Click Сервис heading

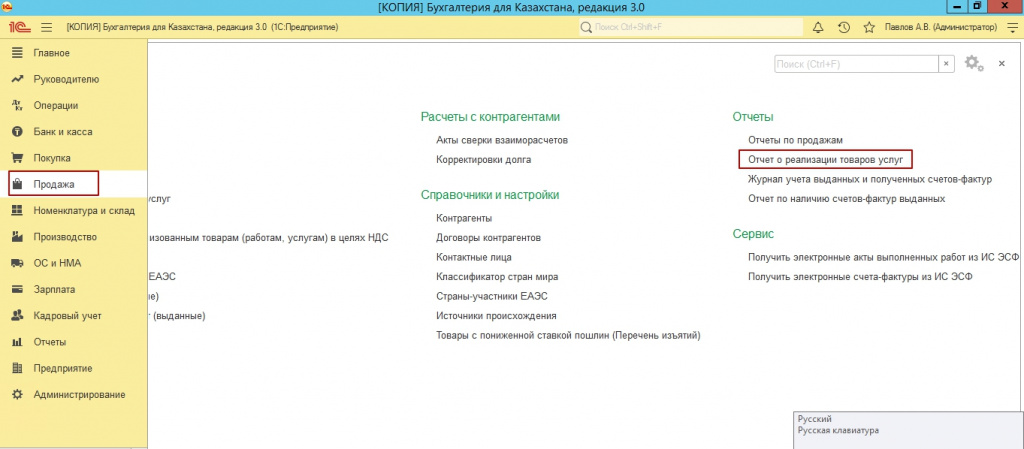[753, 234]
